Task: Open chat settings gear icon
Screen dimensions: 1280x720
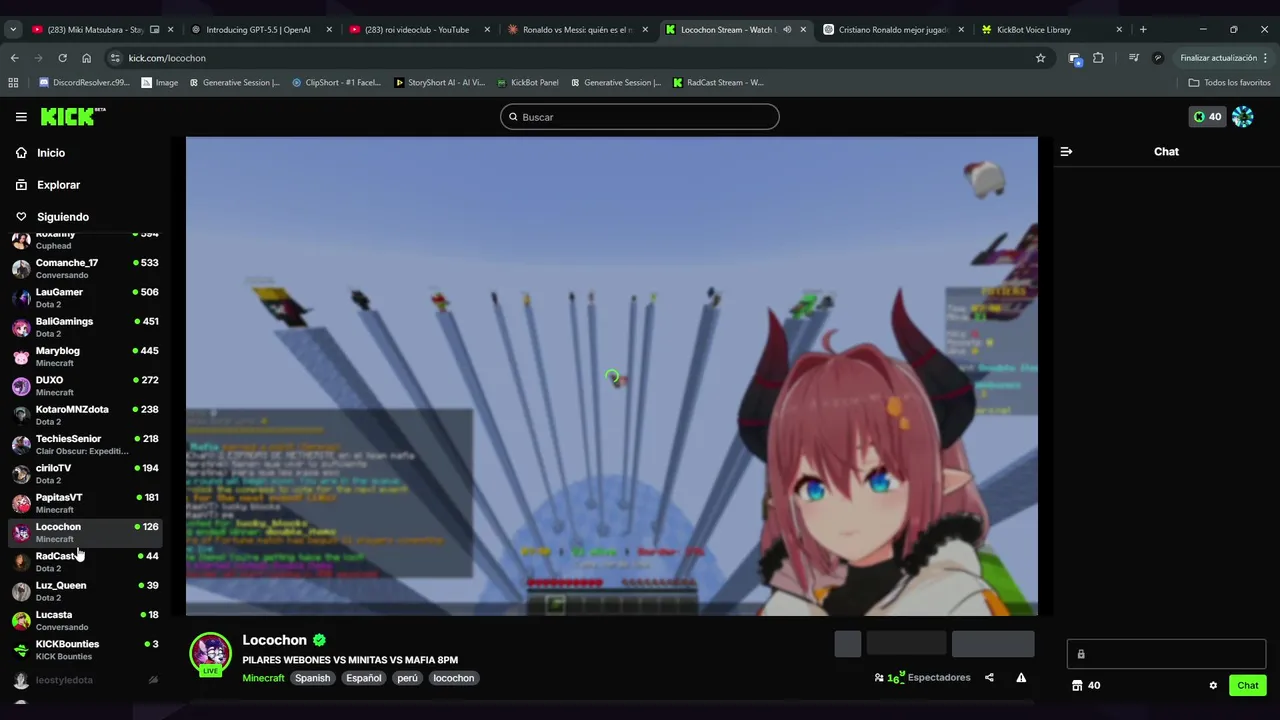Action: [x=1213, y=685]
